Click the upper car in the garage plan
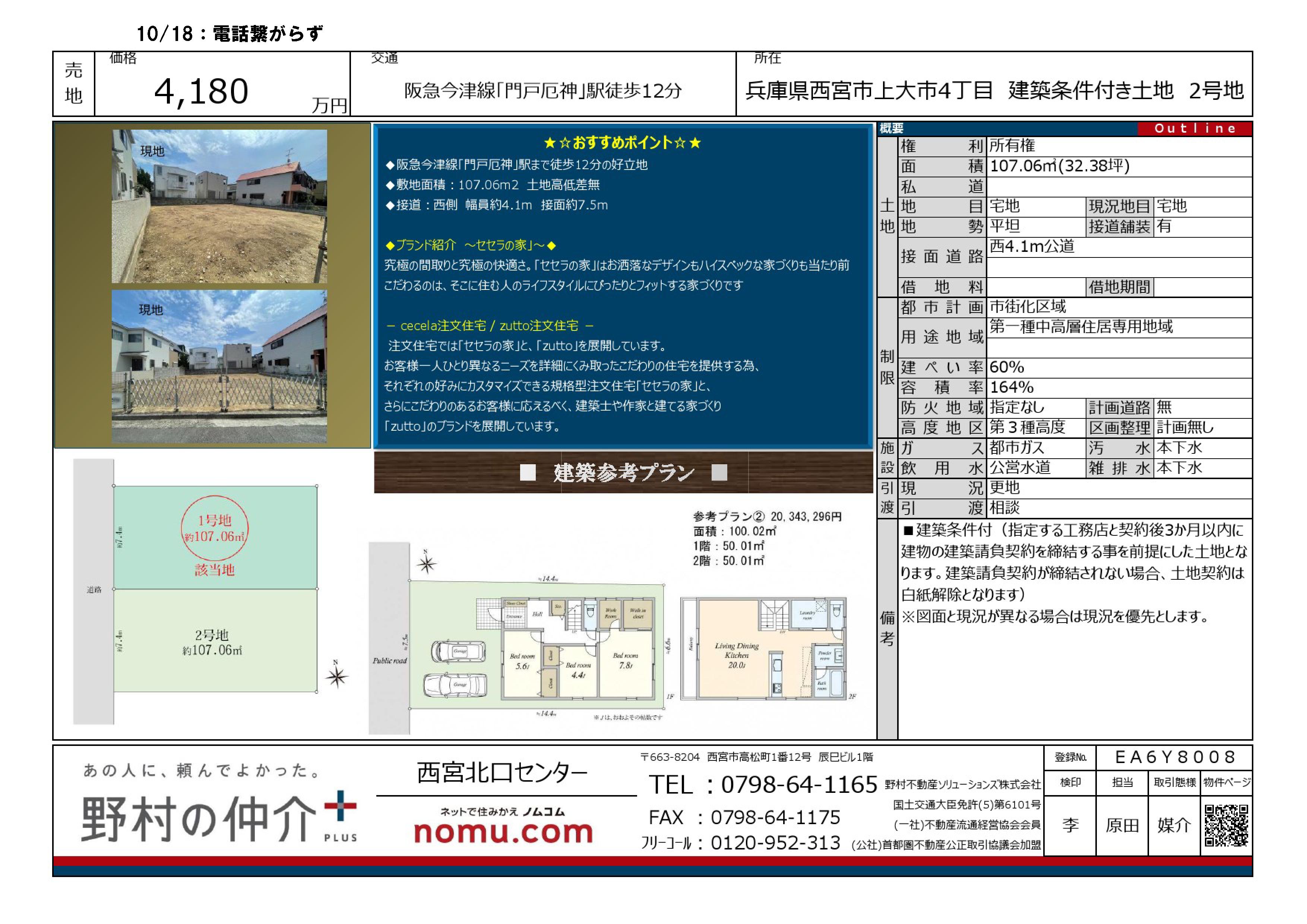This screenshot has width=1307, height=924. [x=459, y=651]
